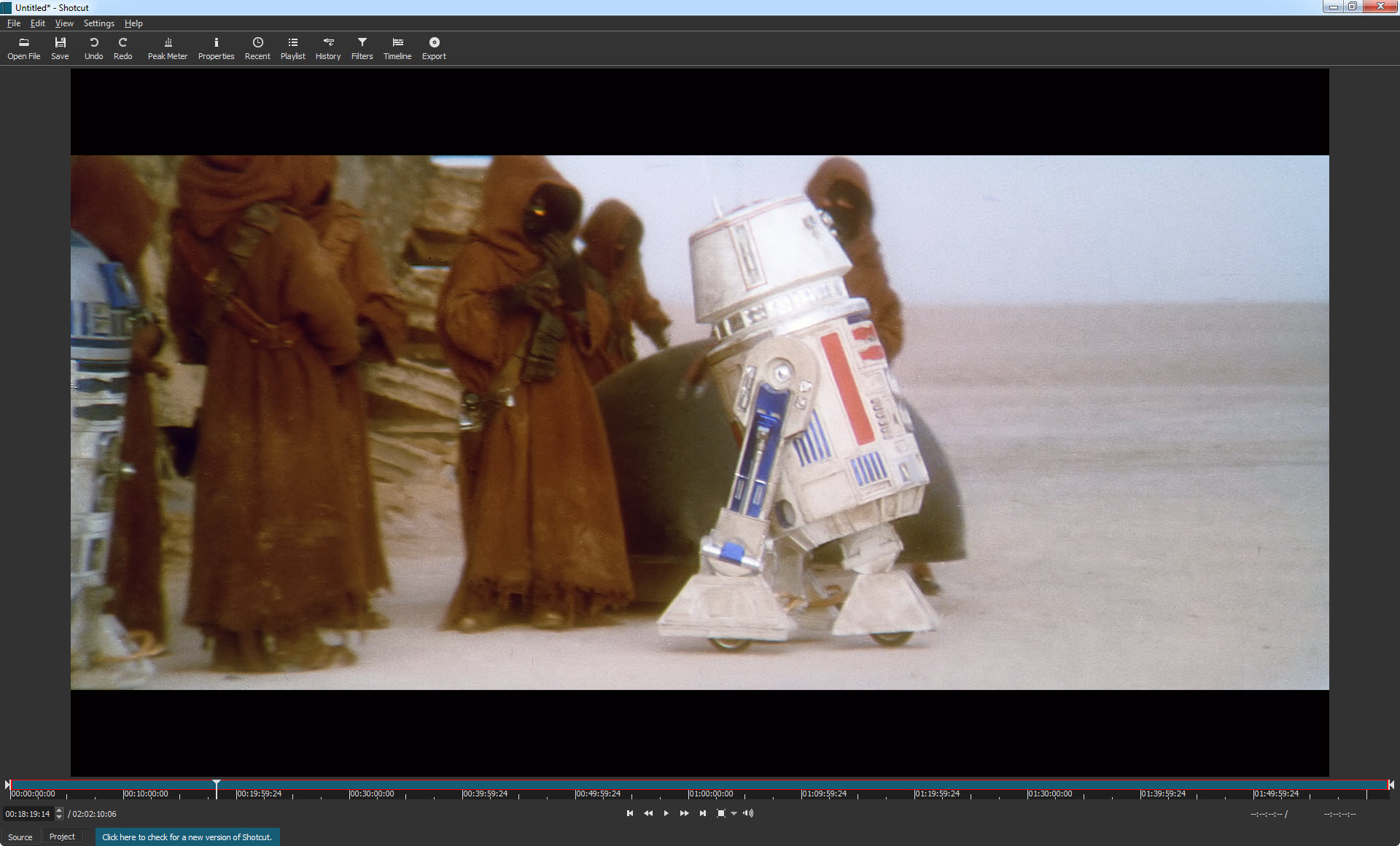
Task: Open the Edit menu
Action: pos(38,23)
